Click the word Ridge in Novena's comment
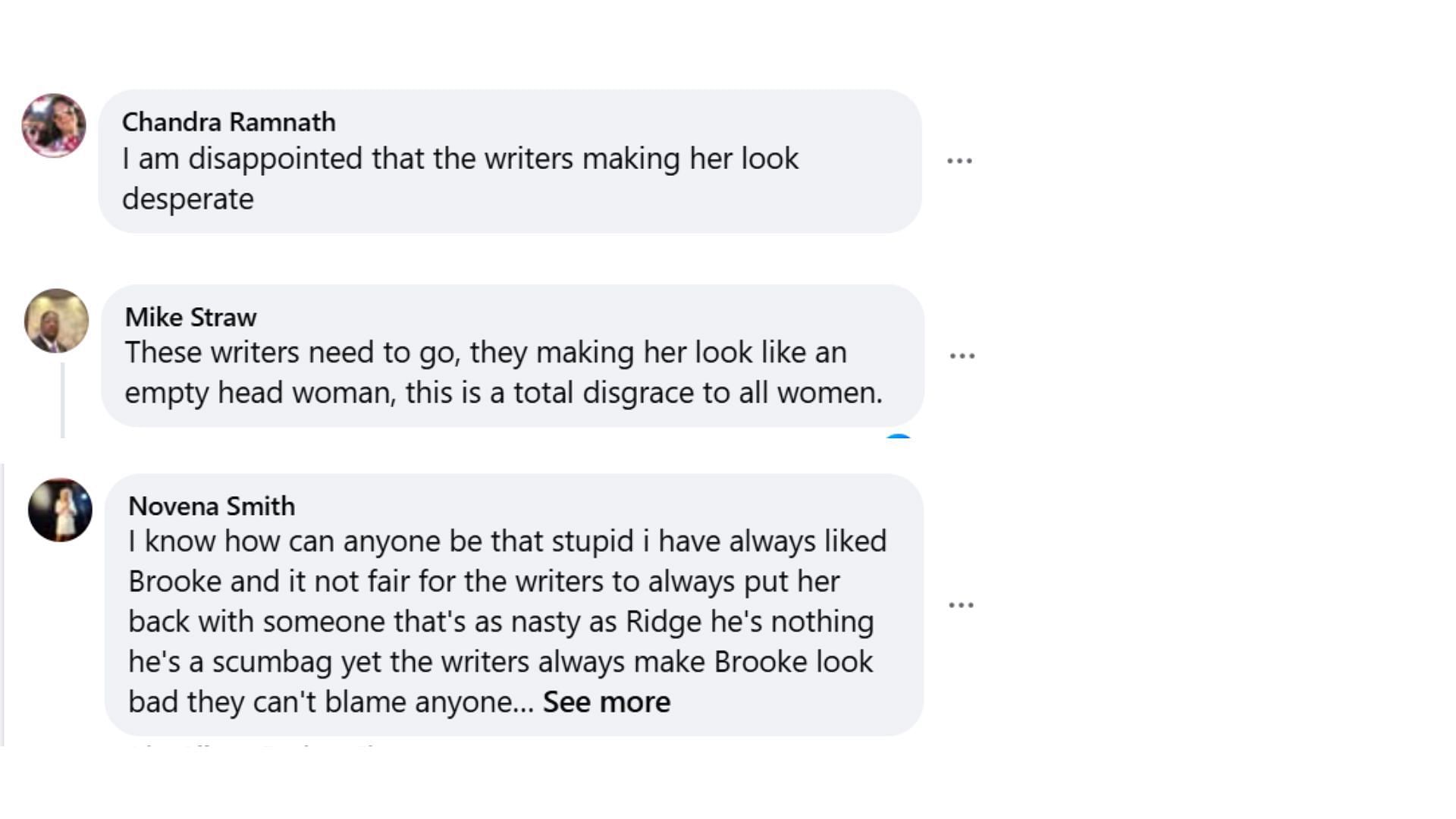Viewport: 1456px width, 819px height. click(x=664, y=622)
